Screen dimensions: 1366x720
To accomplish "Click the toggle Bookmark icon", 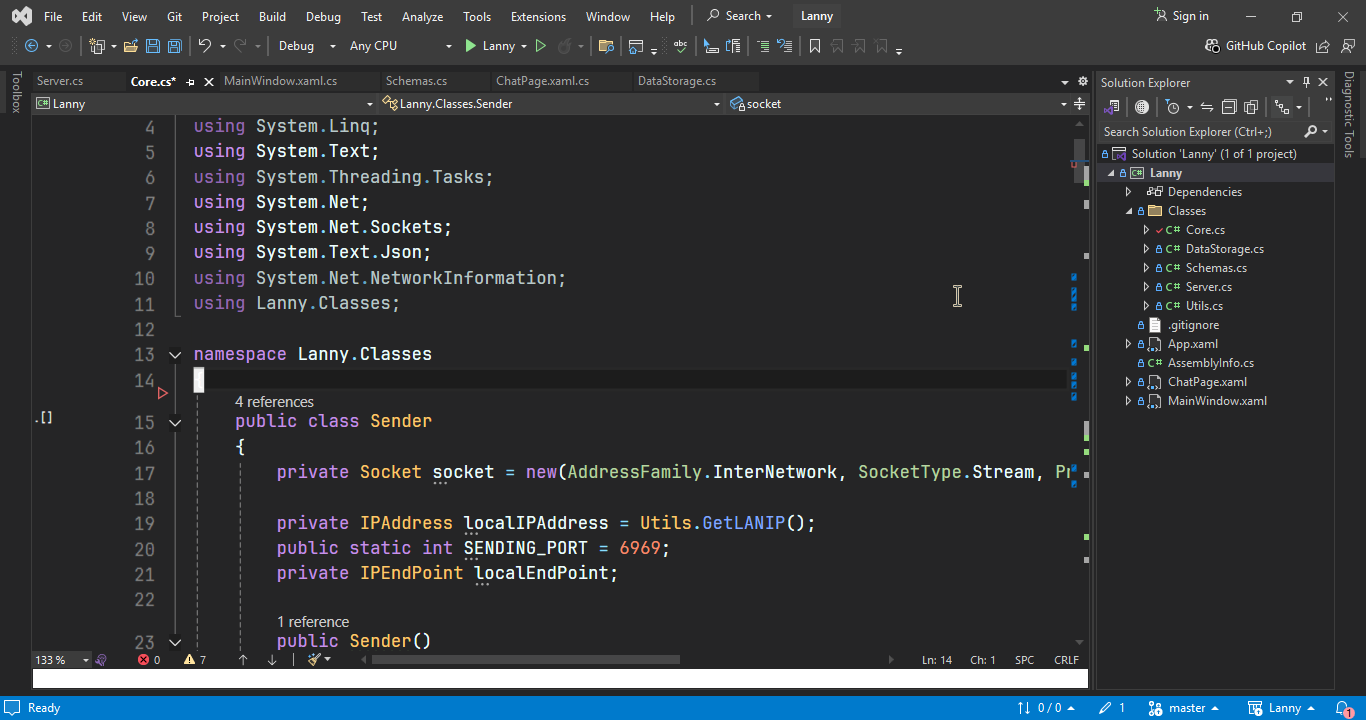I will pos(815,46).
